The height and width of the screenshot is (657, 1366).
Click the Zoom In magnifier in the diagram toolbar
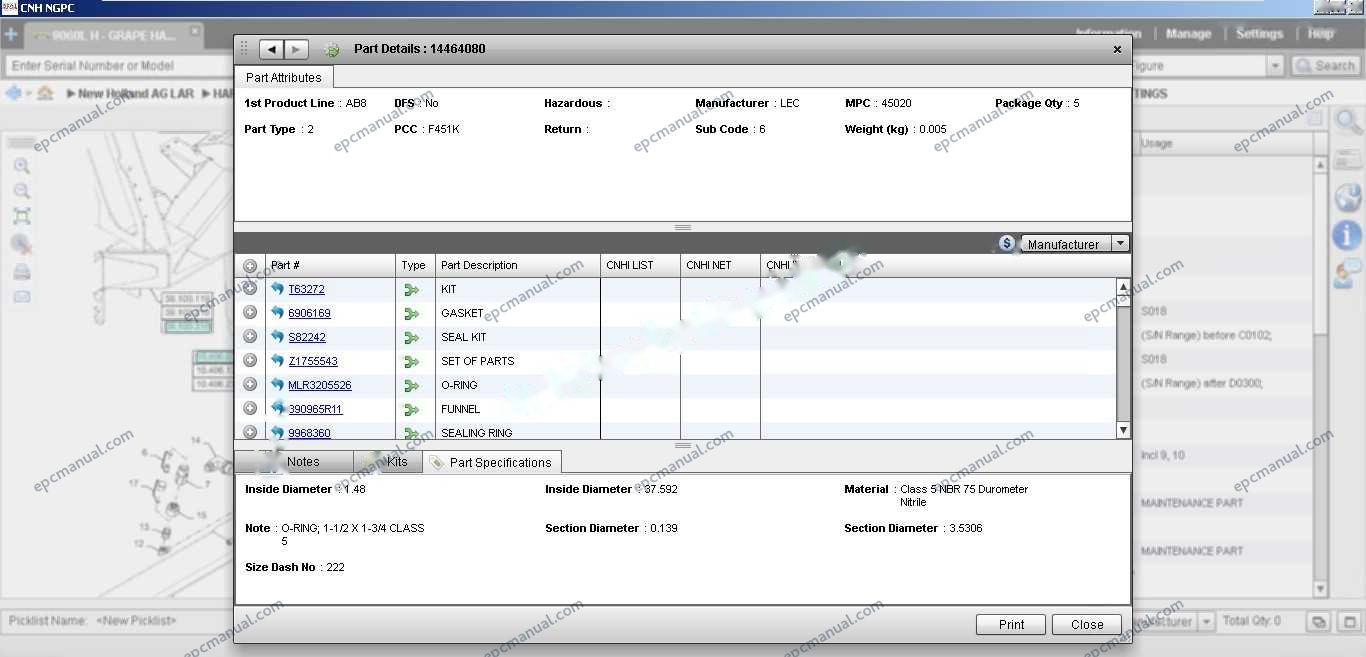pyautogui.click(x=21, y=166)
